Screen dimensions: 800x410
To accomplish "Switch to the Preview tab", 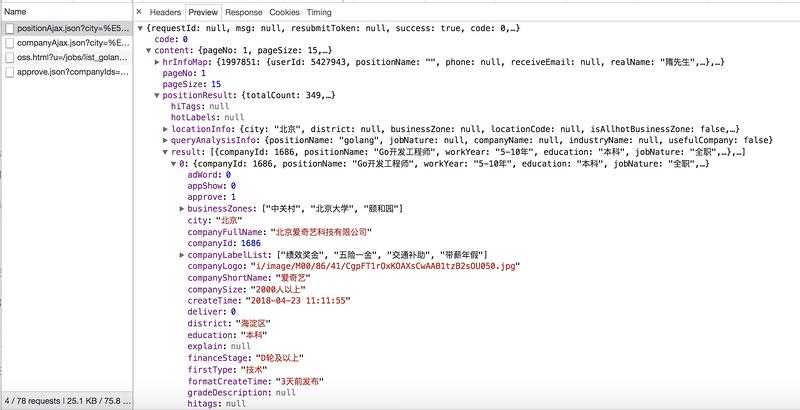I will [x=203, y=12].
